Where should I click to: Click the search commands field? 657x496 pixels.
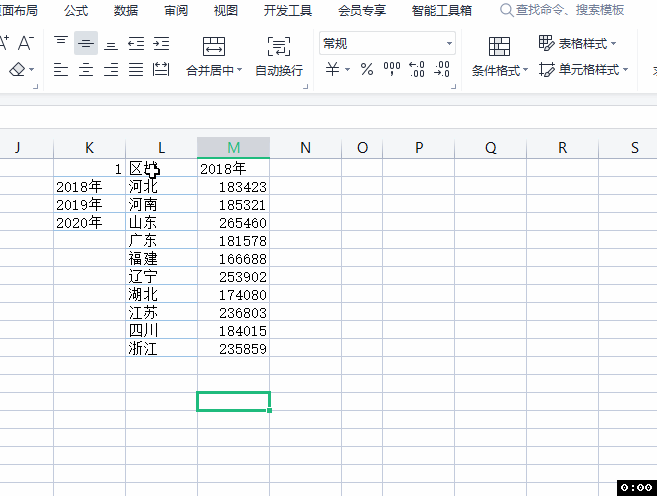(563, 10)
